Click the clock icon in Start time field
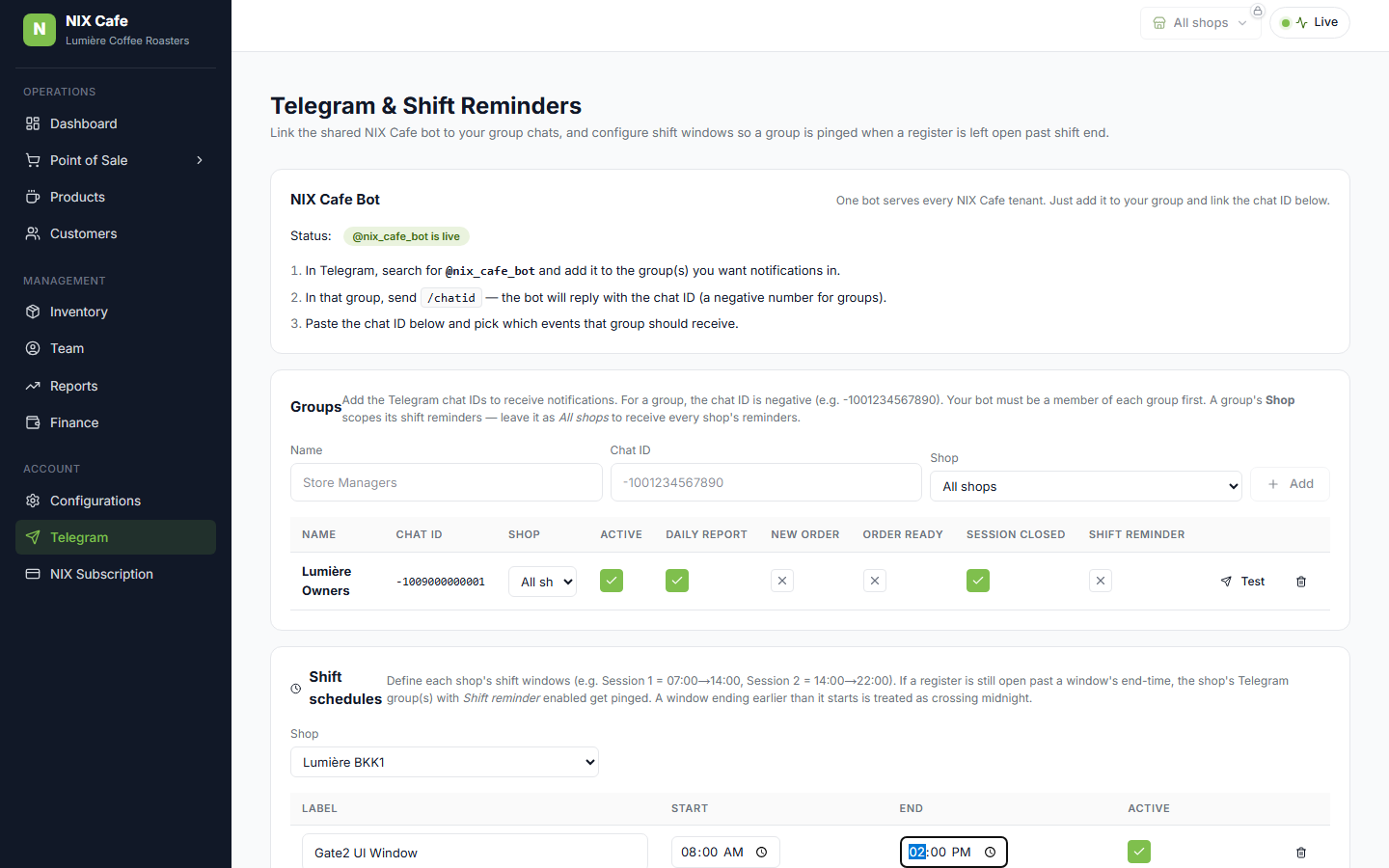The height and width of the screenshot is (868, 1389). 761,853
